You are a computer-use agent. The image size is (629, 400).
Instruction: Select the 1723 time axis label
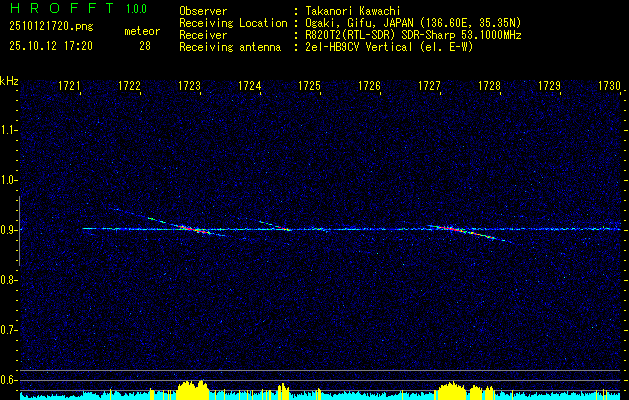(x=189, y=86)
